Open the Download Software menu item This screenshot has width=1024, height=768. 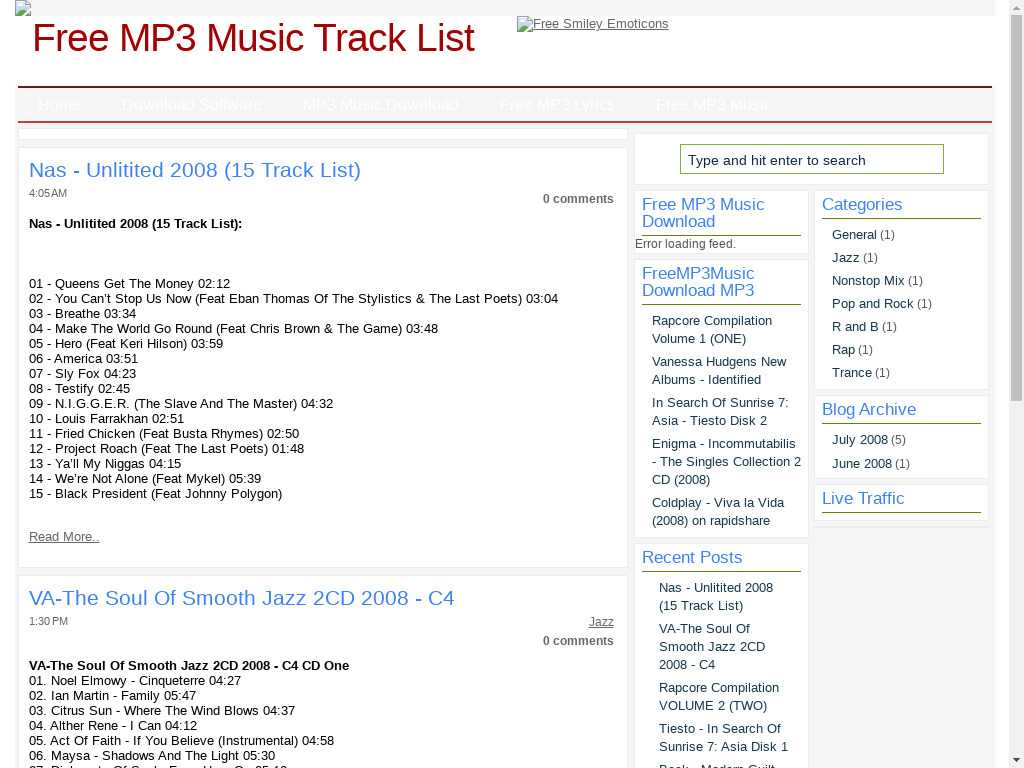(x=190, y=105)
